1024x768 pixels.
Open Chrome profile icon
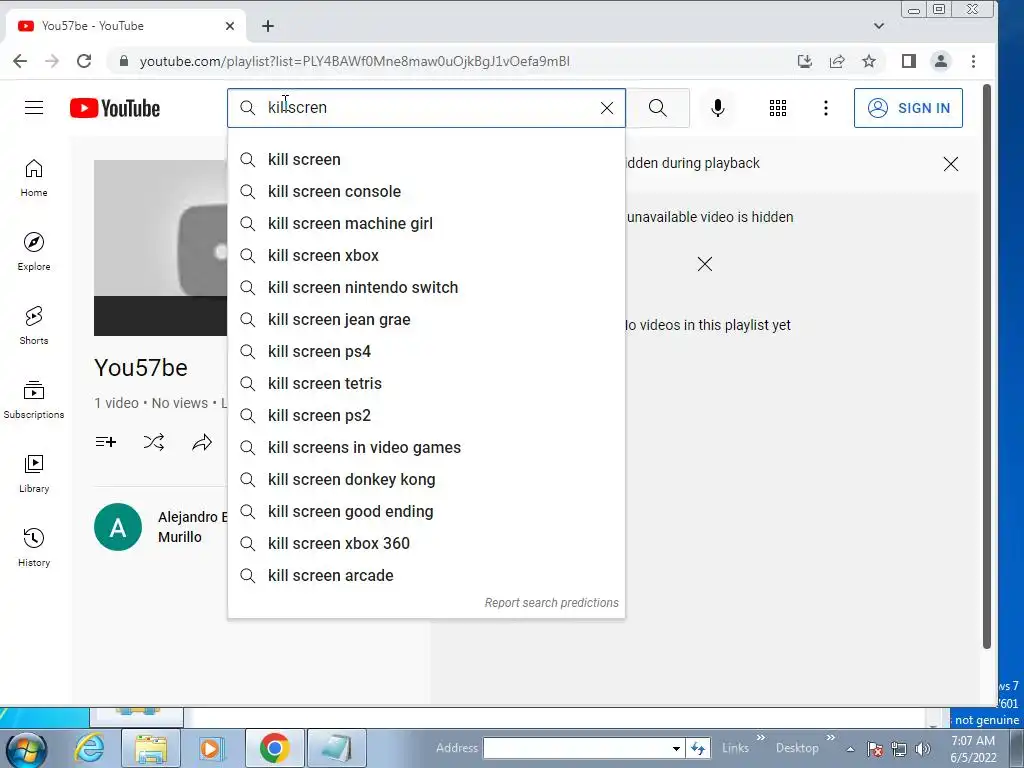tap(940, 61)
